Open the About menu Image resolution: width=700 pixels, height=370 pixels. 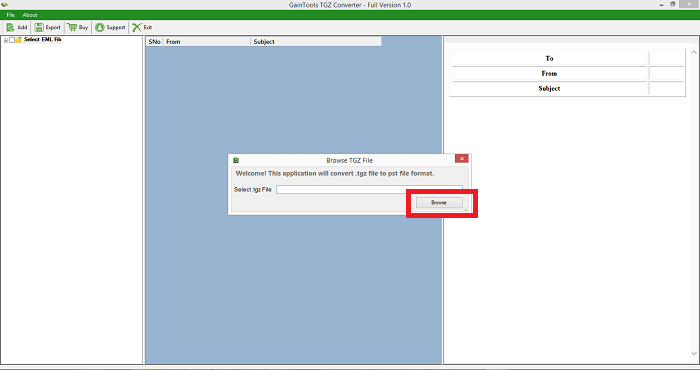30,15
